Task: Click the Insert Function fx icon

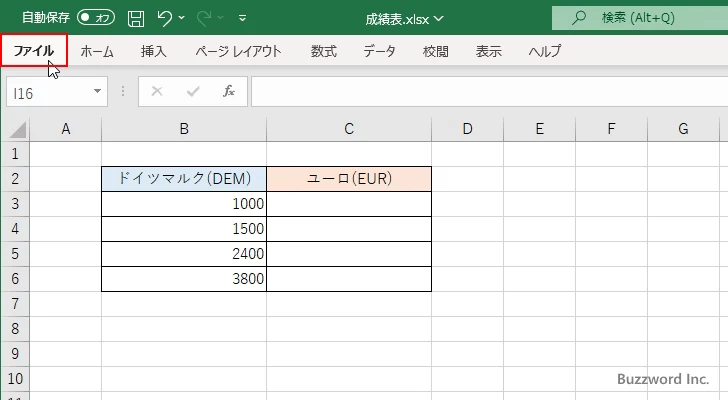Action: point(229,91)
